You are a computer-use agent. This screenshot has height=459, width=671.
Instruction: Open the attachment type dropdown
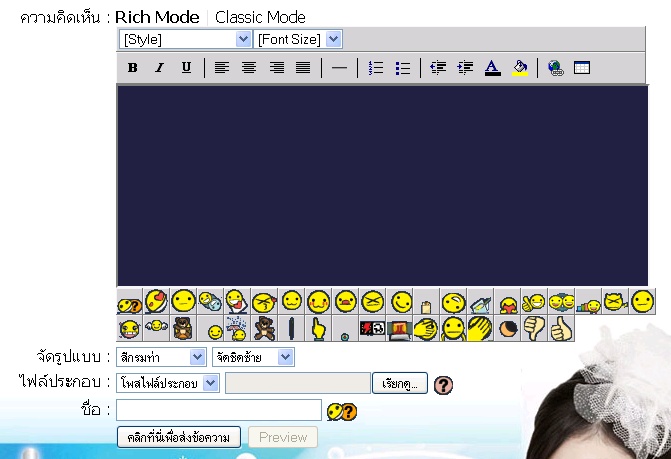point(168,383)
